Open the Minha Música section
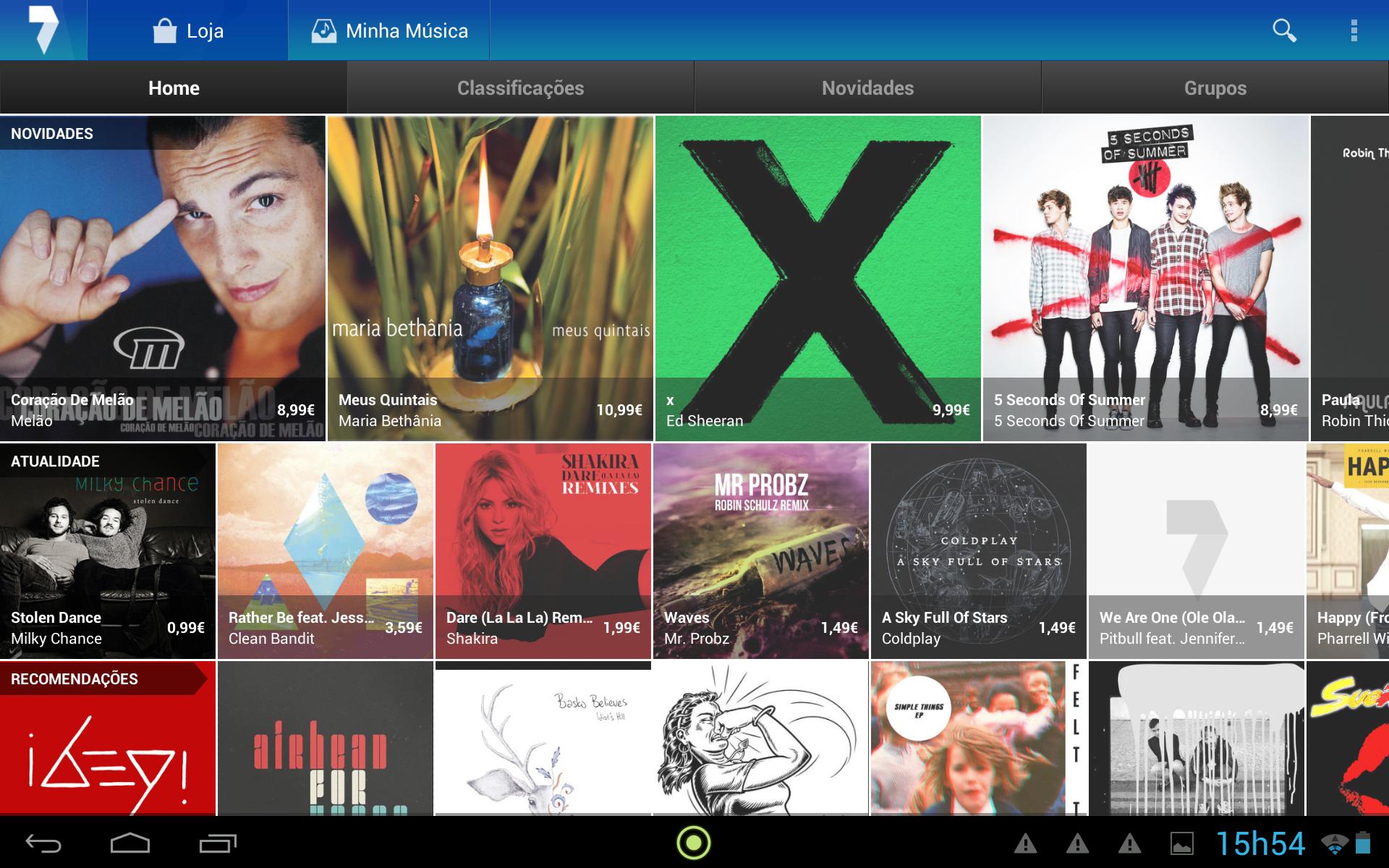1389x868 pixels. click(389, 30)
